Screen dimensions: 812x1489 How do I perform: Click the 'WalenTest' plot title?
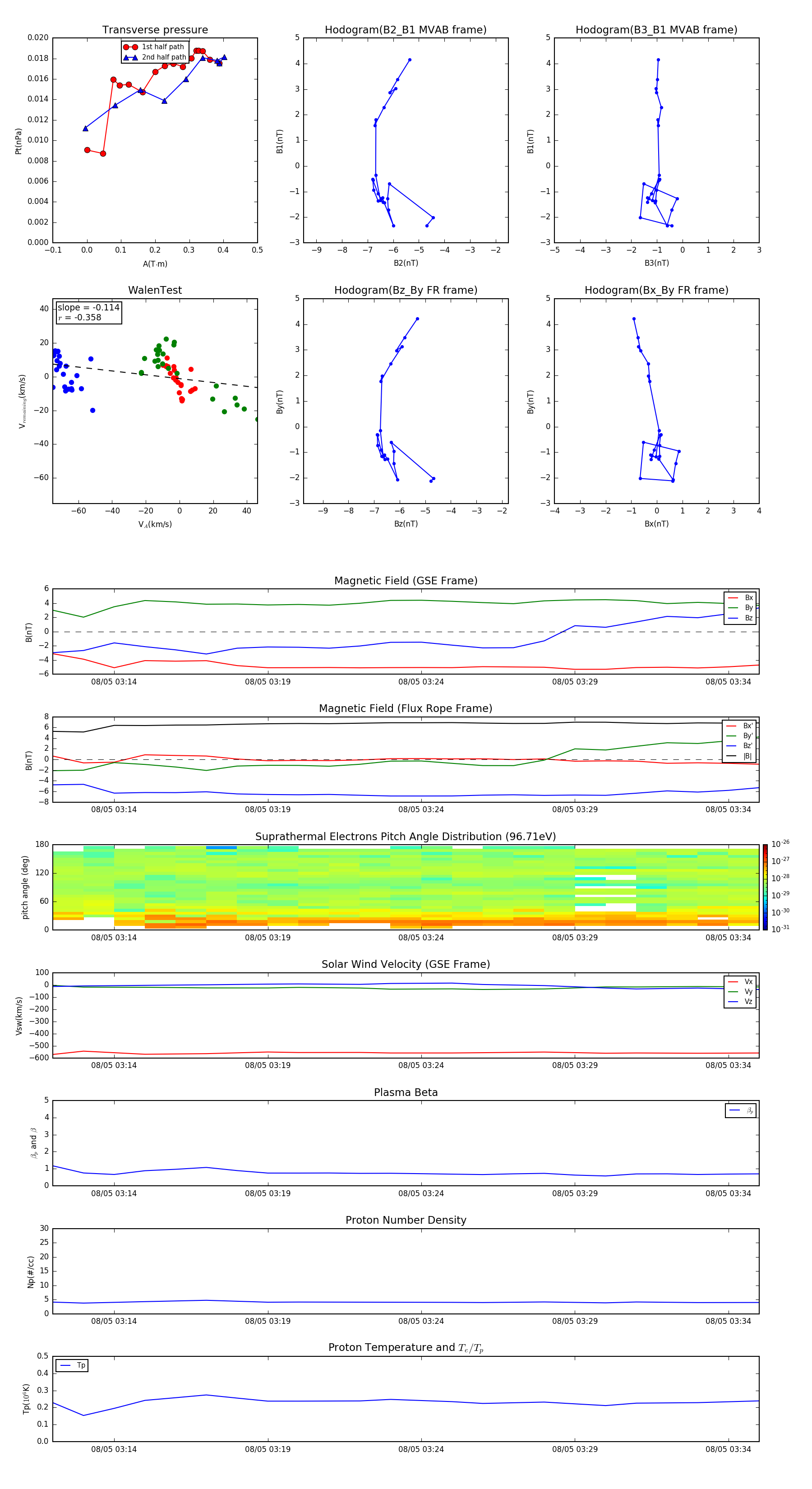pos(155,290)
